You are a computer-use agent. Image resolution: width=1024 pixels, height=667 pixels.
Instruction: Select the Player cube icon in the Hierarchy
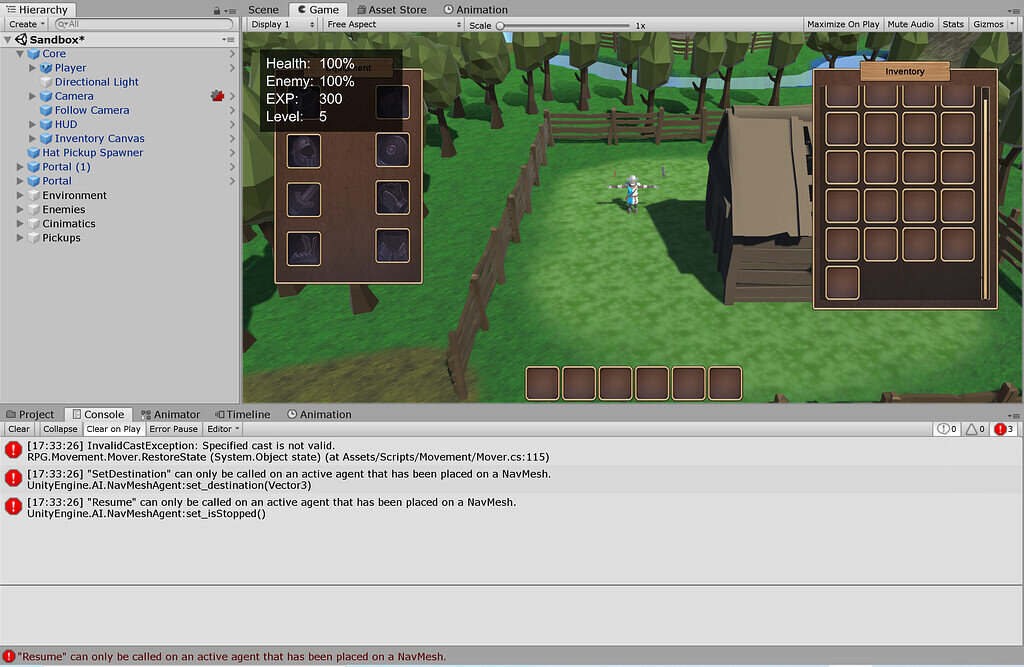pyautogui.click(x=47, y=67)
